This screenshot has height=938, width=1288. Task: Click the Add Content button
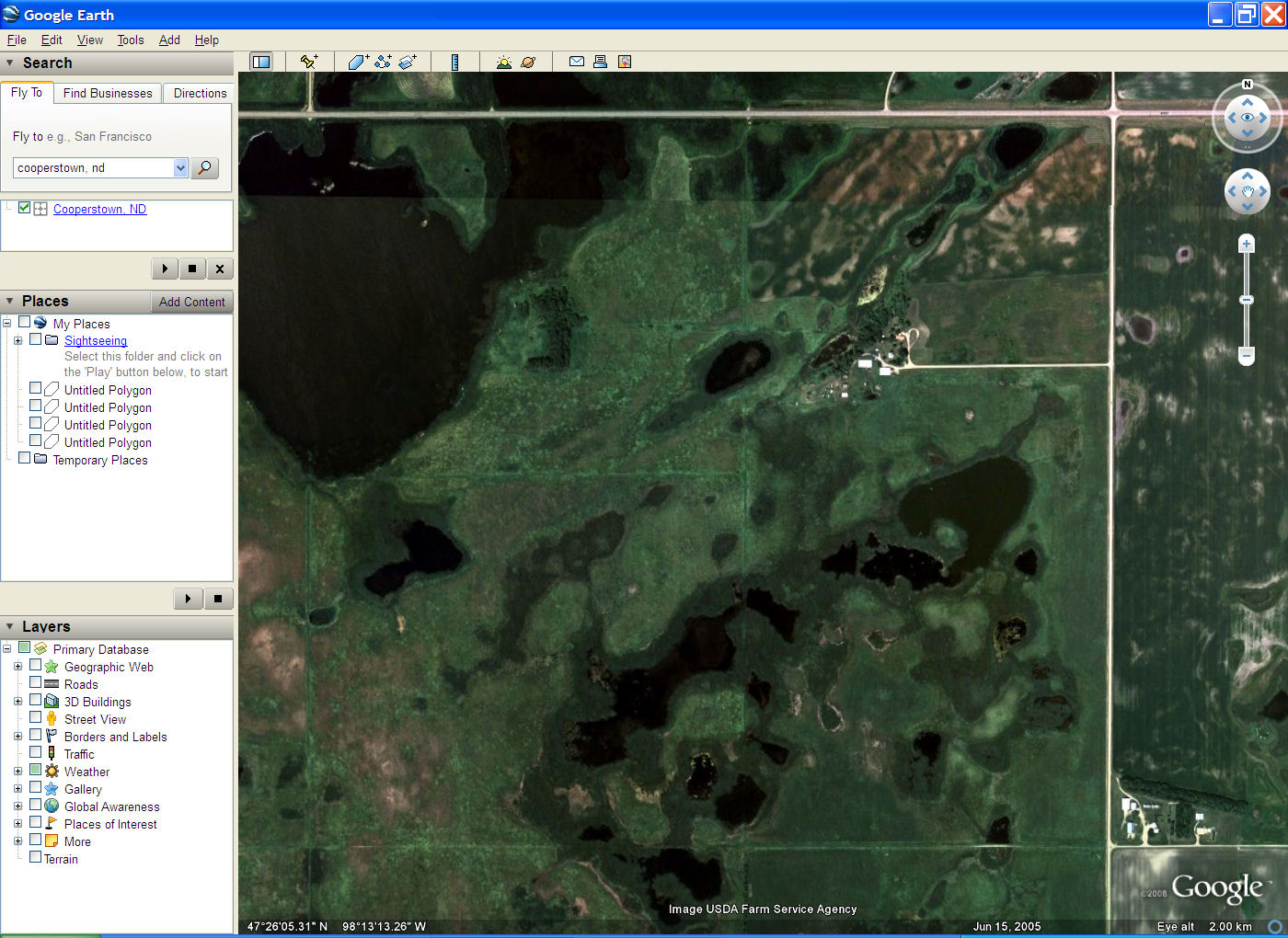[191, 302]
